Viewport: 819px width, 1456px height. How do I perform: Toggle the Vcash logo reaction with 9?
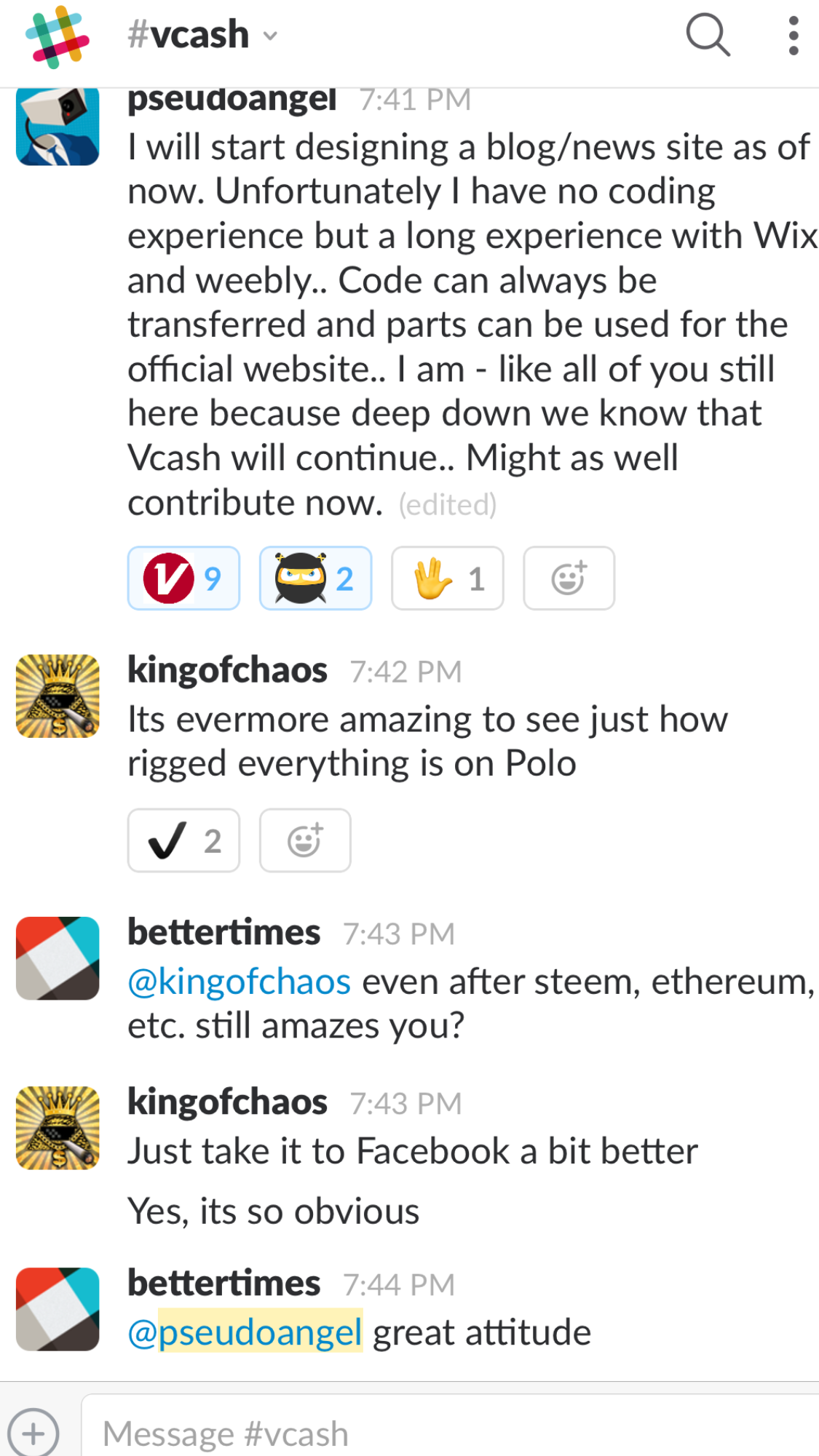[183, 578]
